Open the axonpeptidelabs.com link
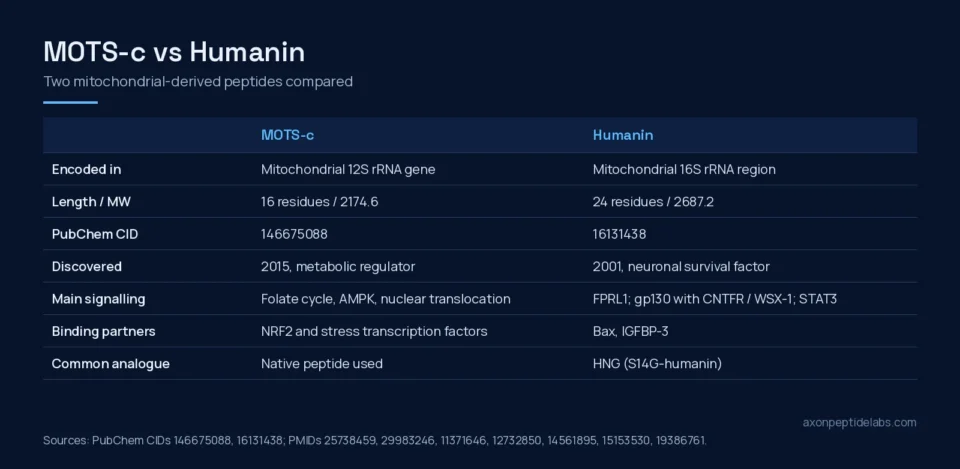The width and height of the screenshot is (960, 469). (860, 422)
